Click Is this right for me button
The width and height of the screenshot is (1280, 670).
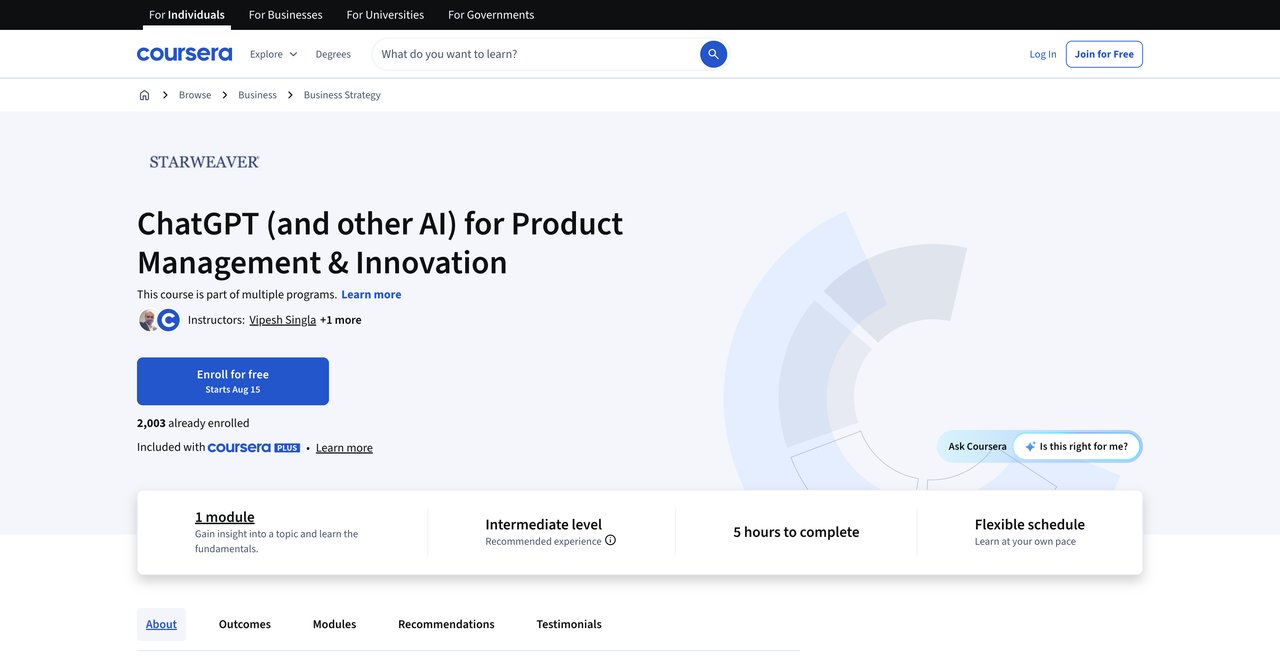tap(1076, 447)
